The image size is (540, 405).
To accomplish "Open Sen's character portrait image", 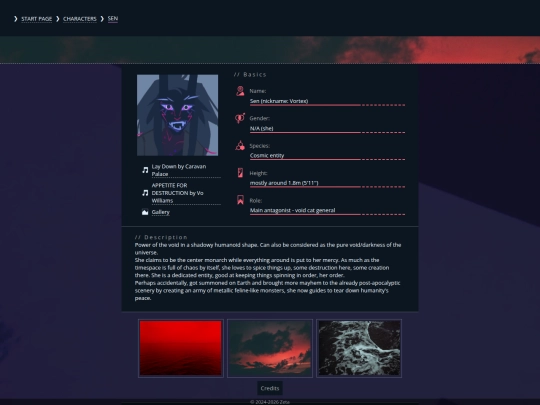I will click(x=177, y=115).
